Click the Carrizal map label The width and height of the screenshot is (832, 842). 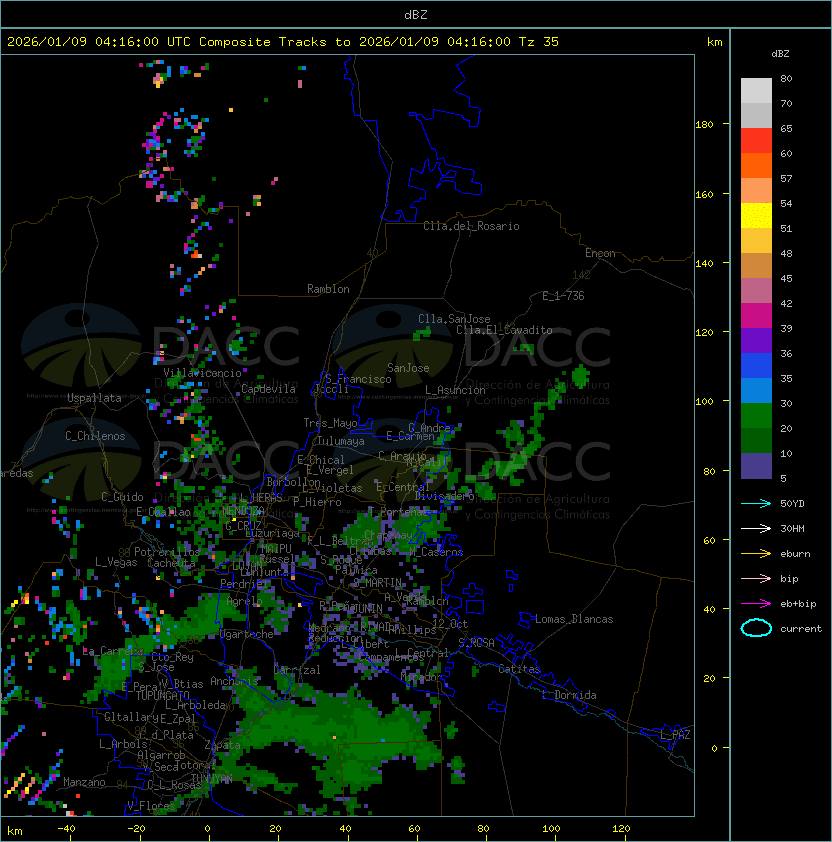click(x=297, y=670)
